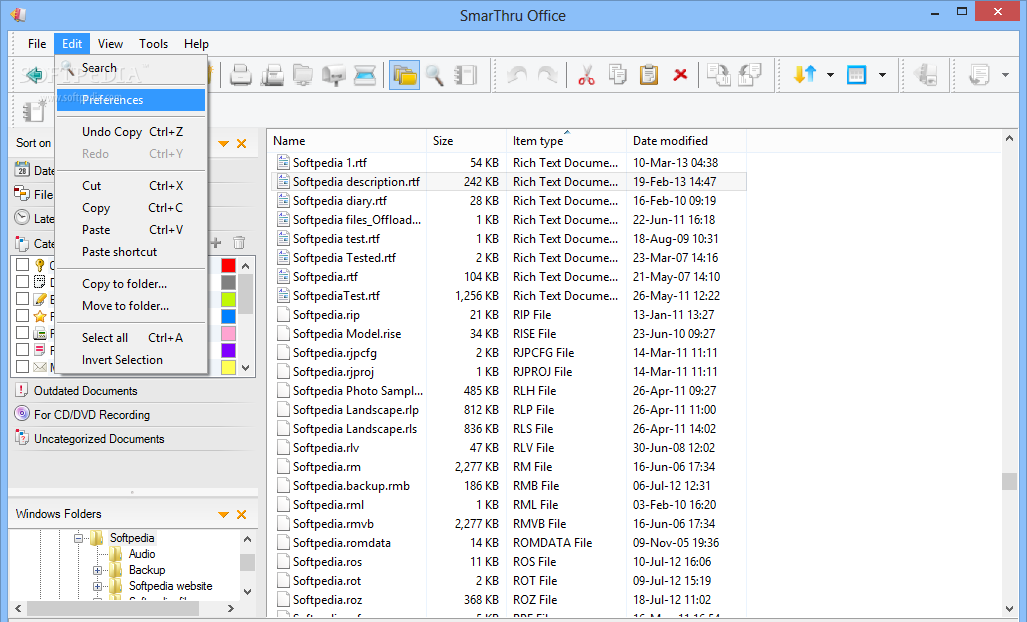
Task: Tick the checkbox next to the pencil note icon
Action: (x=22, y=299)
